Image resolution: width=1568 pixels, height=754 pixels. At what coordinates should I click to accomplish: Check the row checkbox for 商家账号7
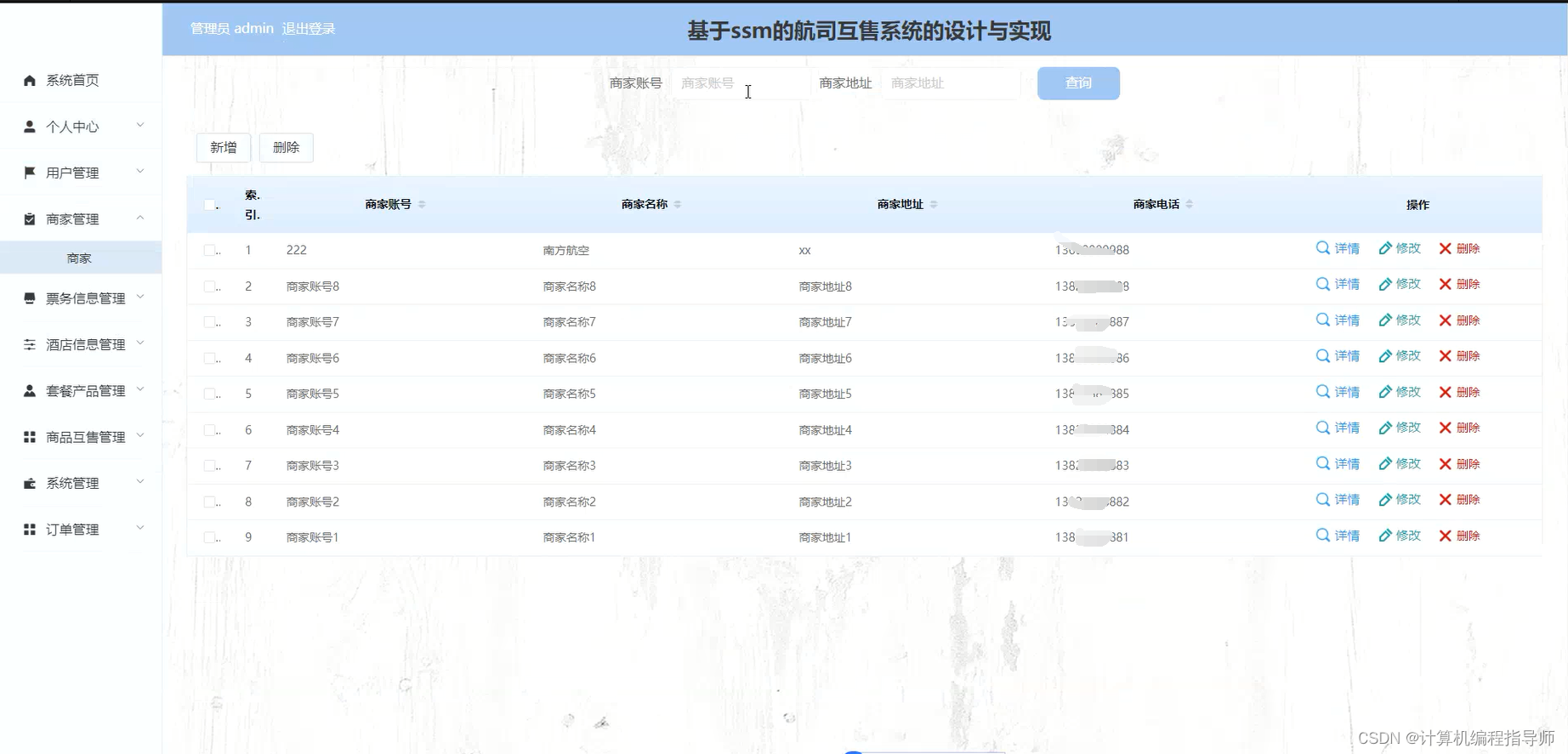(x=210, y=322)
